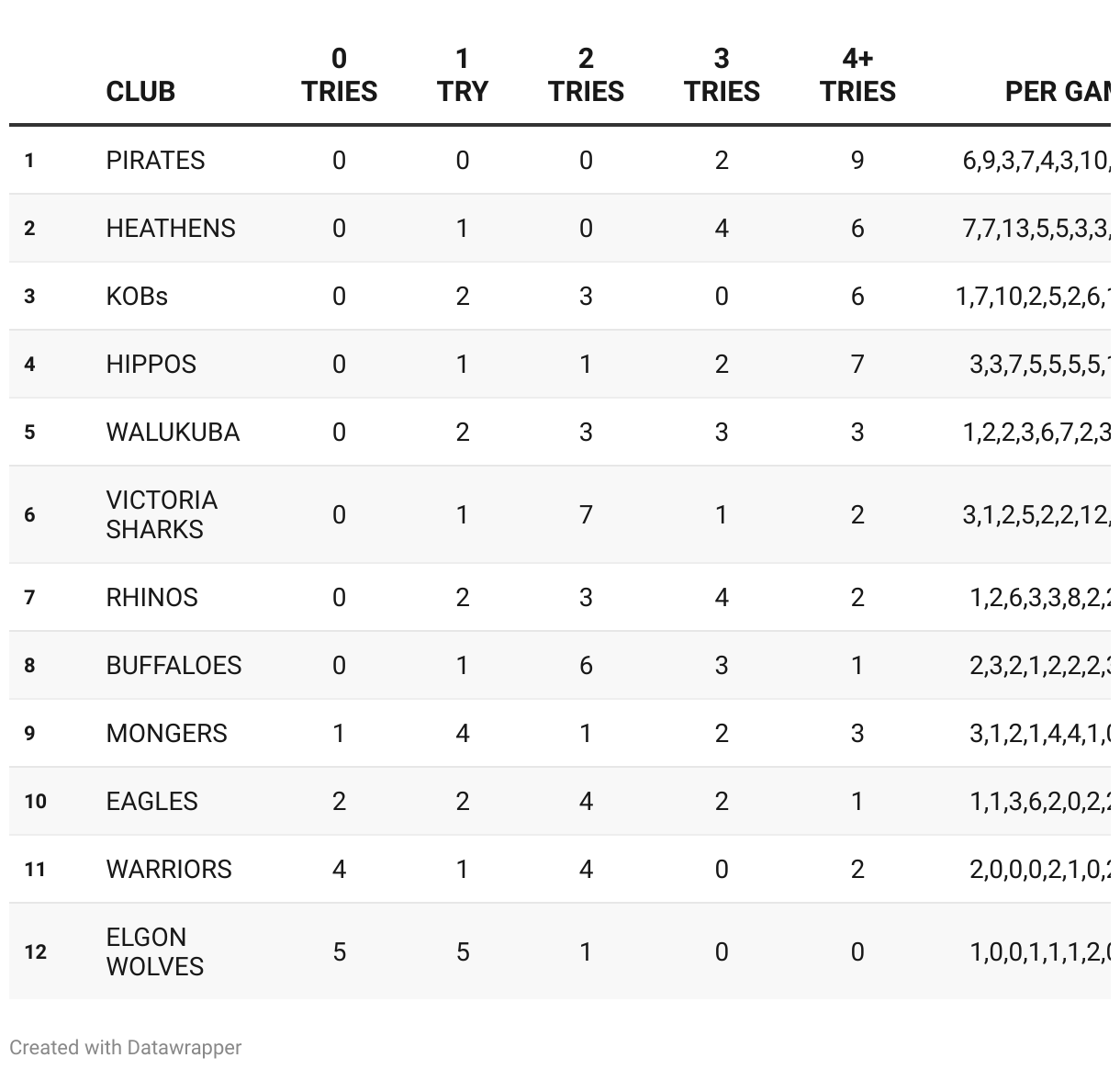Click the 3 TRIES column header
This screenshot has width=1120, height=1069.
pyautogui.click(x=722, y=75)
